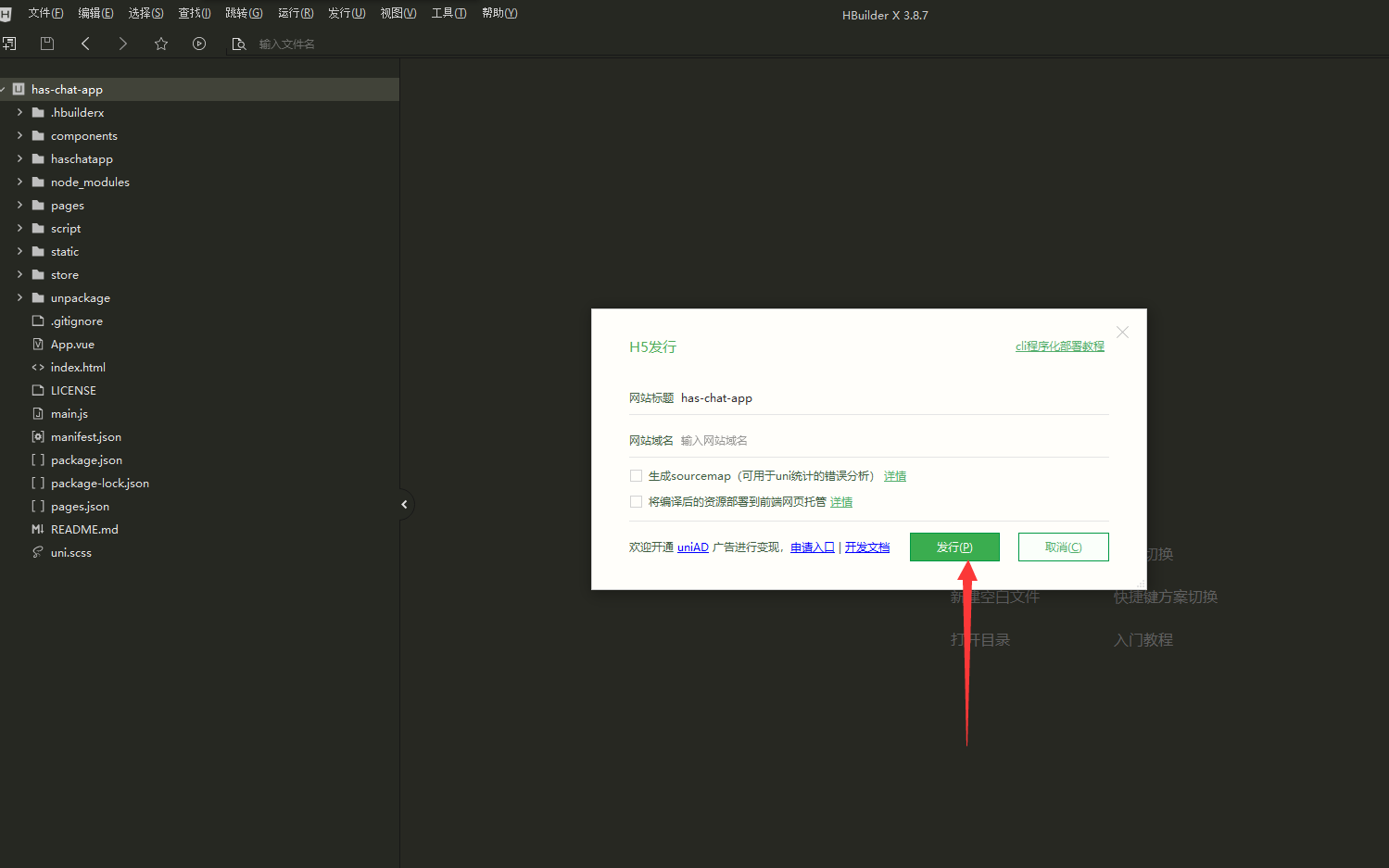Open the 跳转(G) menu
The image size is (1389, 868).
tap(244, 13)
